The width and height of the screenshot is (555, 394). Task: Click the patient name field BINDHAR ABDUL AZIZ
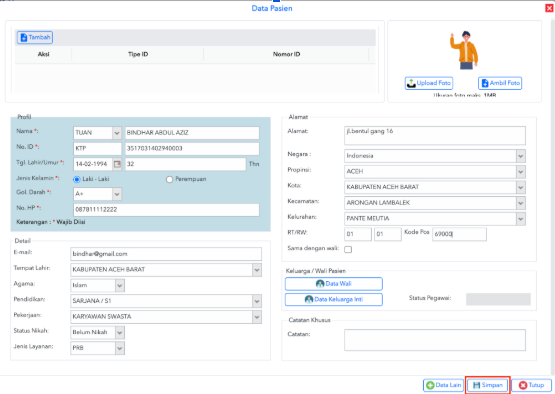click(x=192, y=133)
